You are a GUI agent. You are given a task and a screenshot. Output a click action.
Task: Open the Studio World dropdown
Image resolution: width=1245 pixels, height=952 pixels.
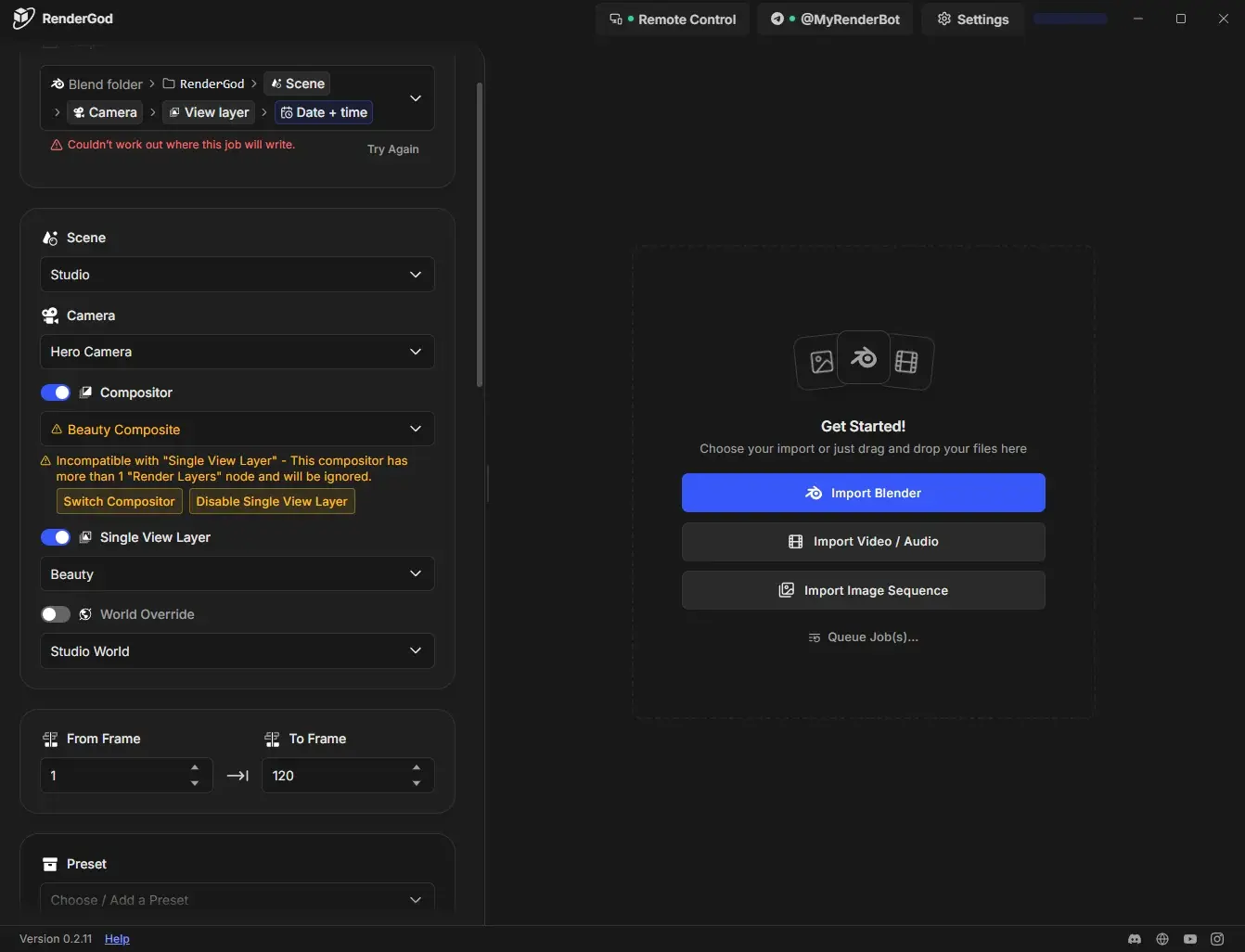tap(237, 651)
